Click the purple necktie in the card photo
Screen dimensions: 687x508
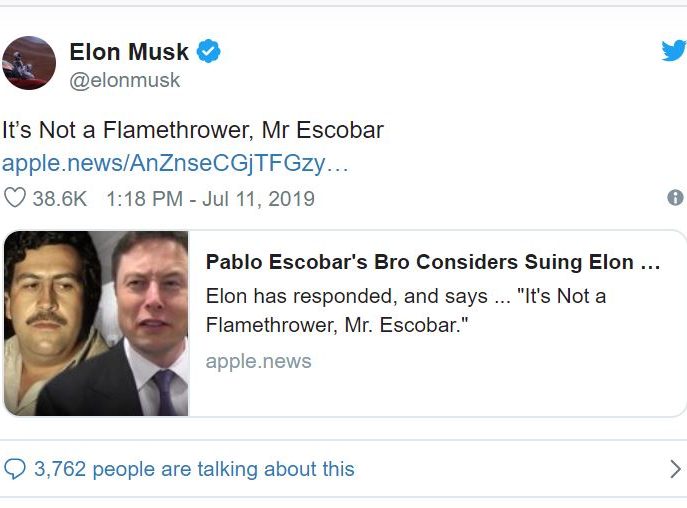165,391
